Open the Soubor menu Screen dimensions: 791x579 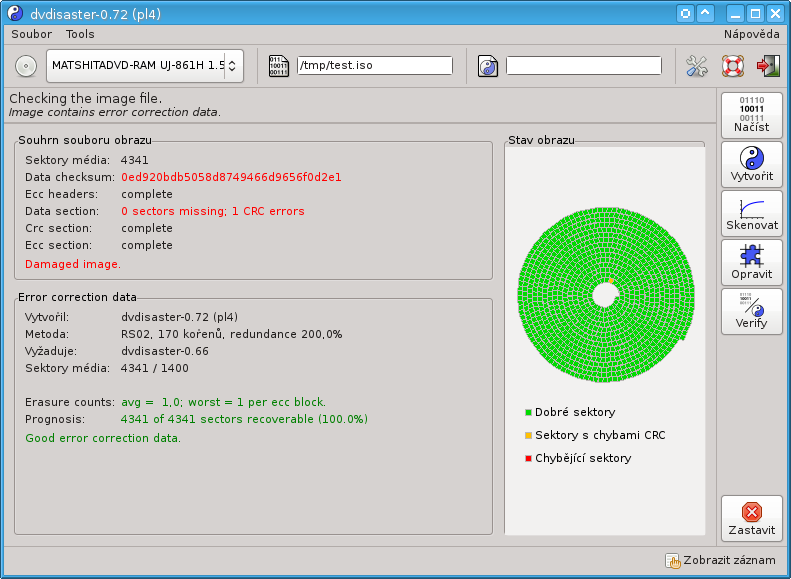coord(31,34)
